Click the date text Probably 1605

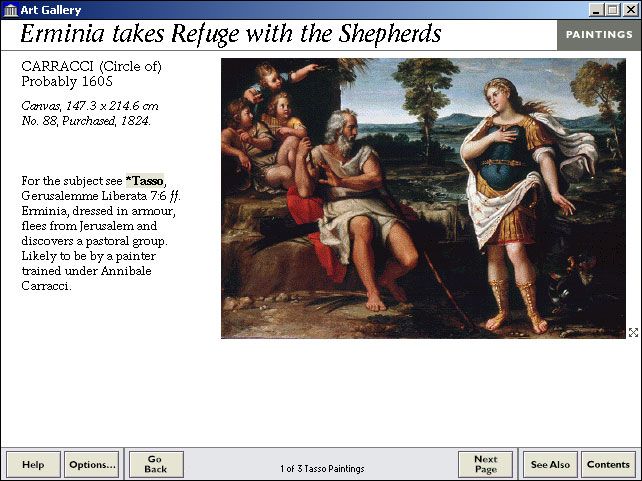tap(67, 81)
